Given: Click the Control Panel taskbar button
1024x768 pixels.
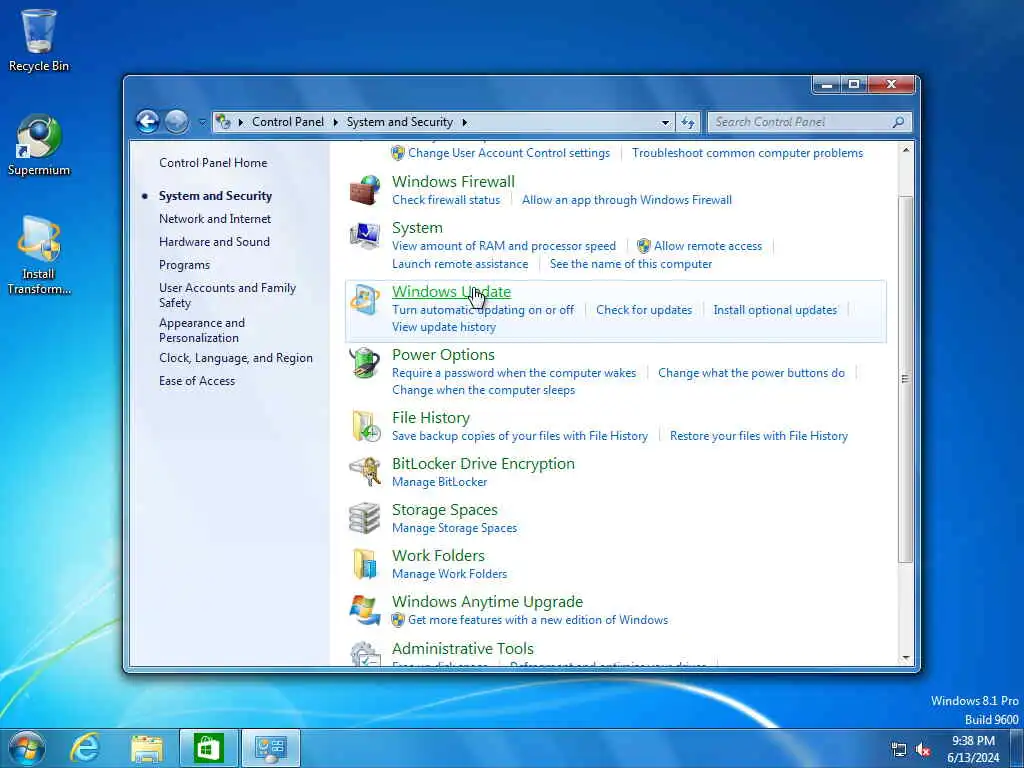Looking at the screenshot, I should (x=270, y=748).
